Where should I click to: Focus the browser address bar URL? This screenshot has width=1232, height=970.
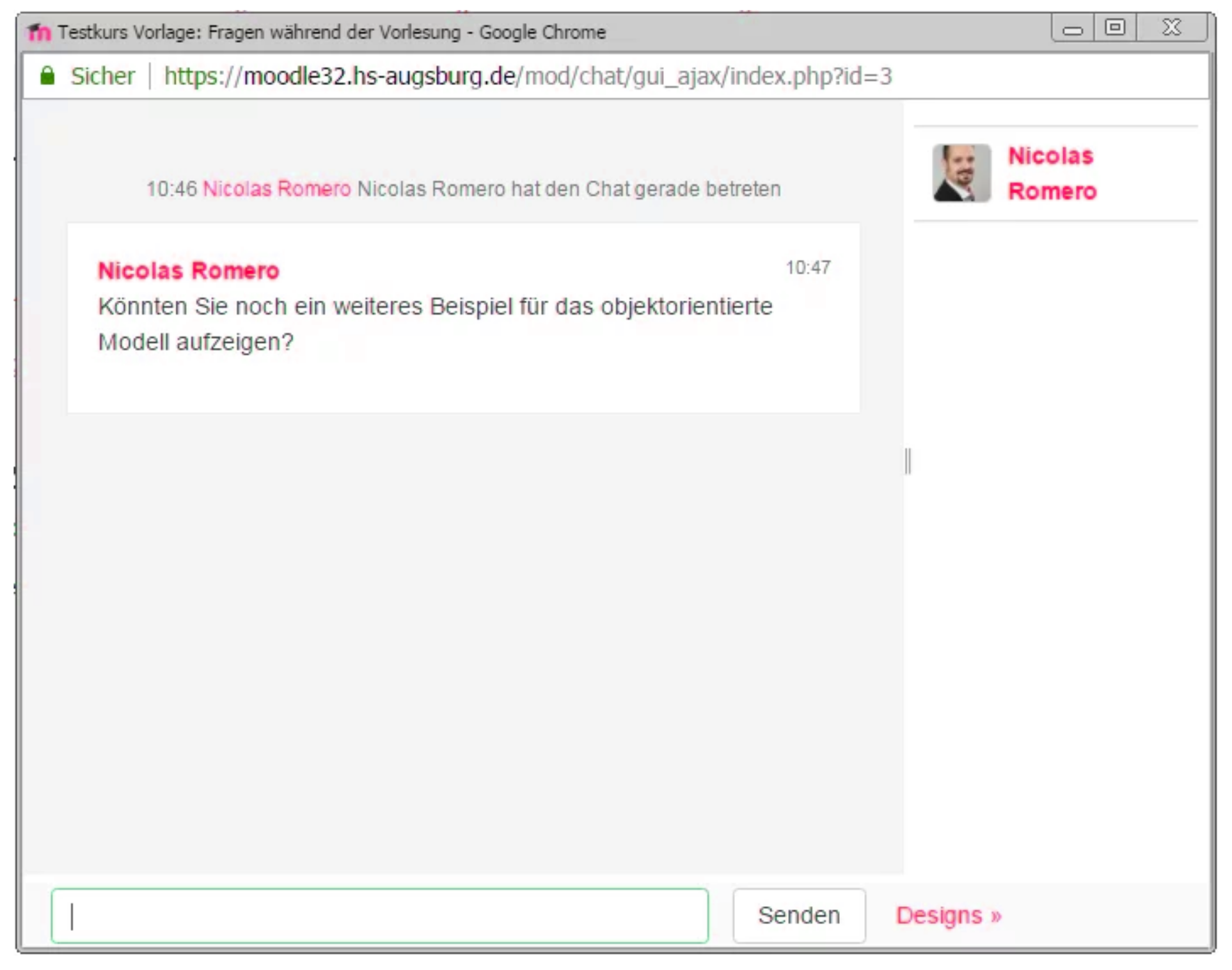pos(576,76)
